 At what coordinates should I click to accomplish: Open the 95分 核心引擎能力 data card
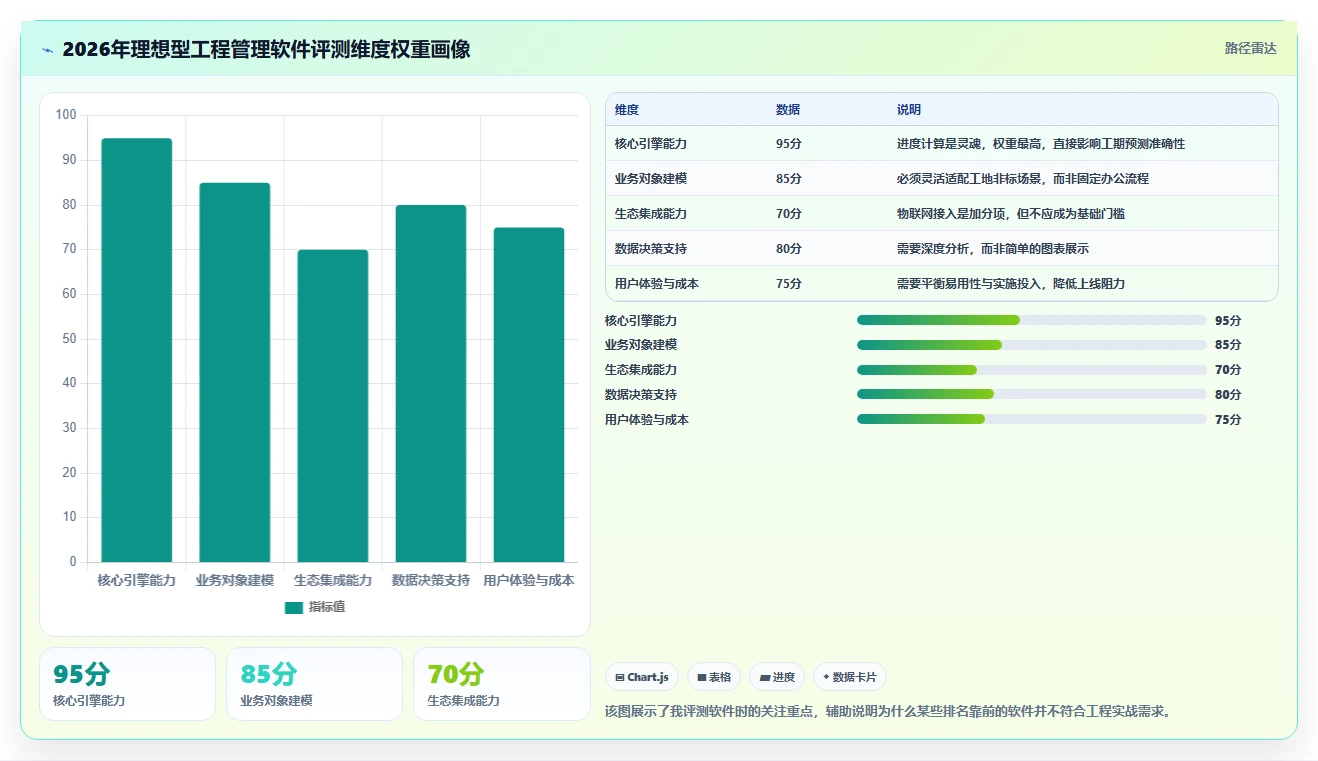click(127, 684)
